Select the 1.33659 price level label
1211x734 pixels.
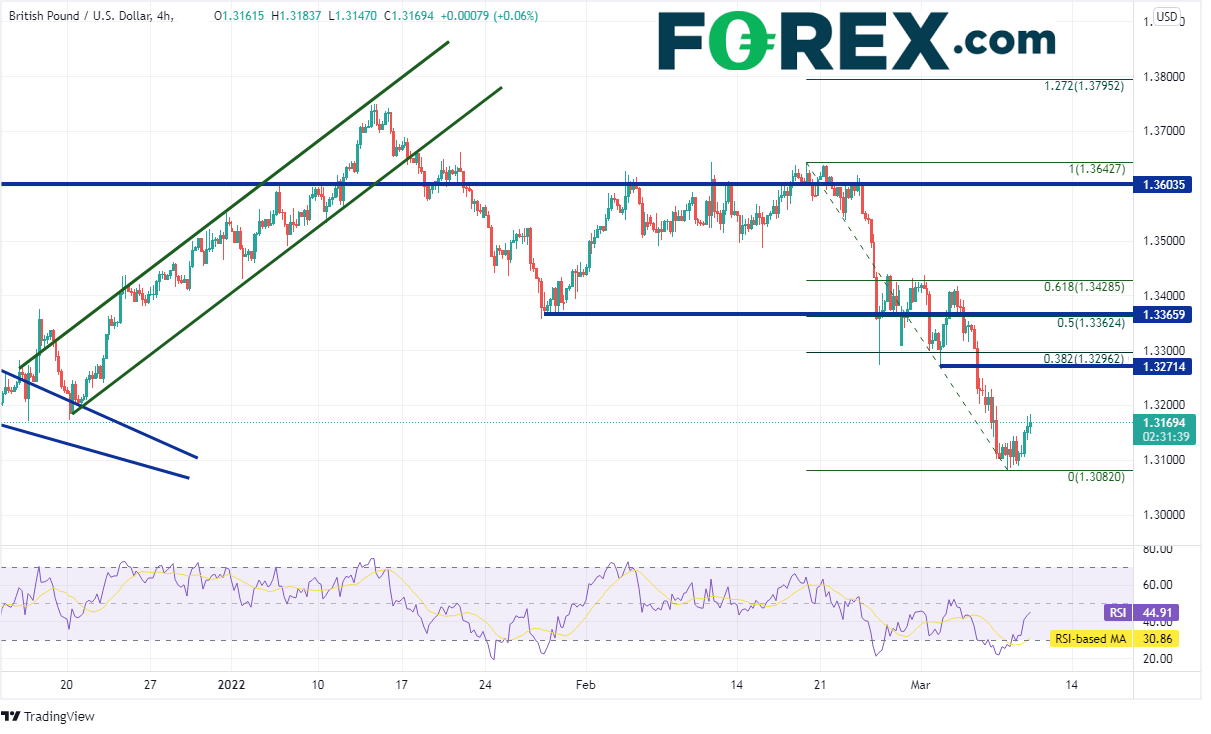(1165, 314)
